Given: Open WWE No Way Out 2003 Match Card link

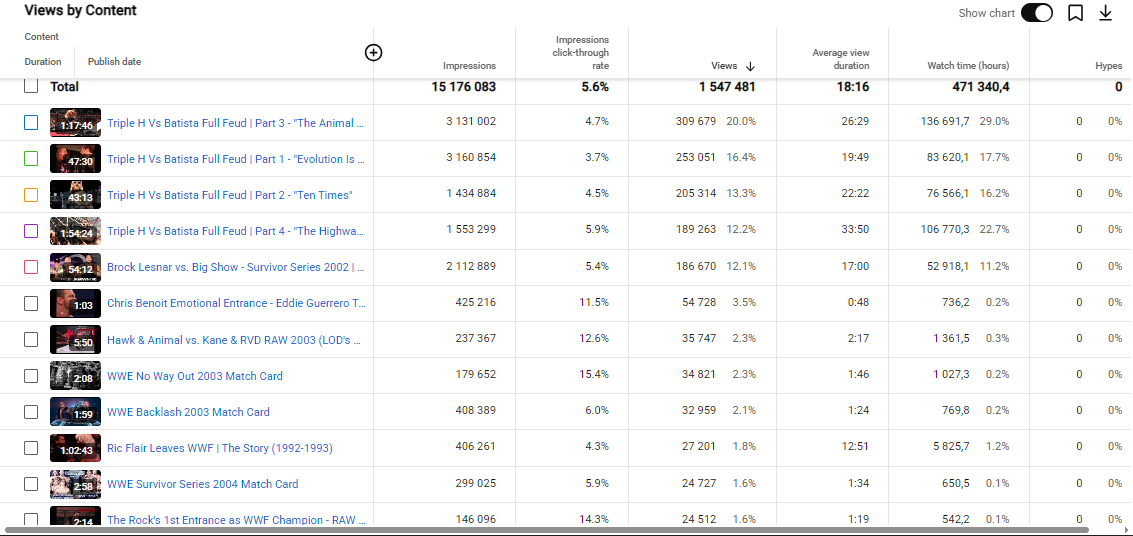Looking at the screenshot, I should 195,376.
